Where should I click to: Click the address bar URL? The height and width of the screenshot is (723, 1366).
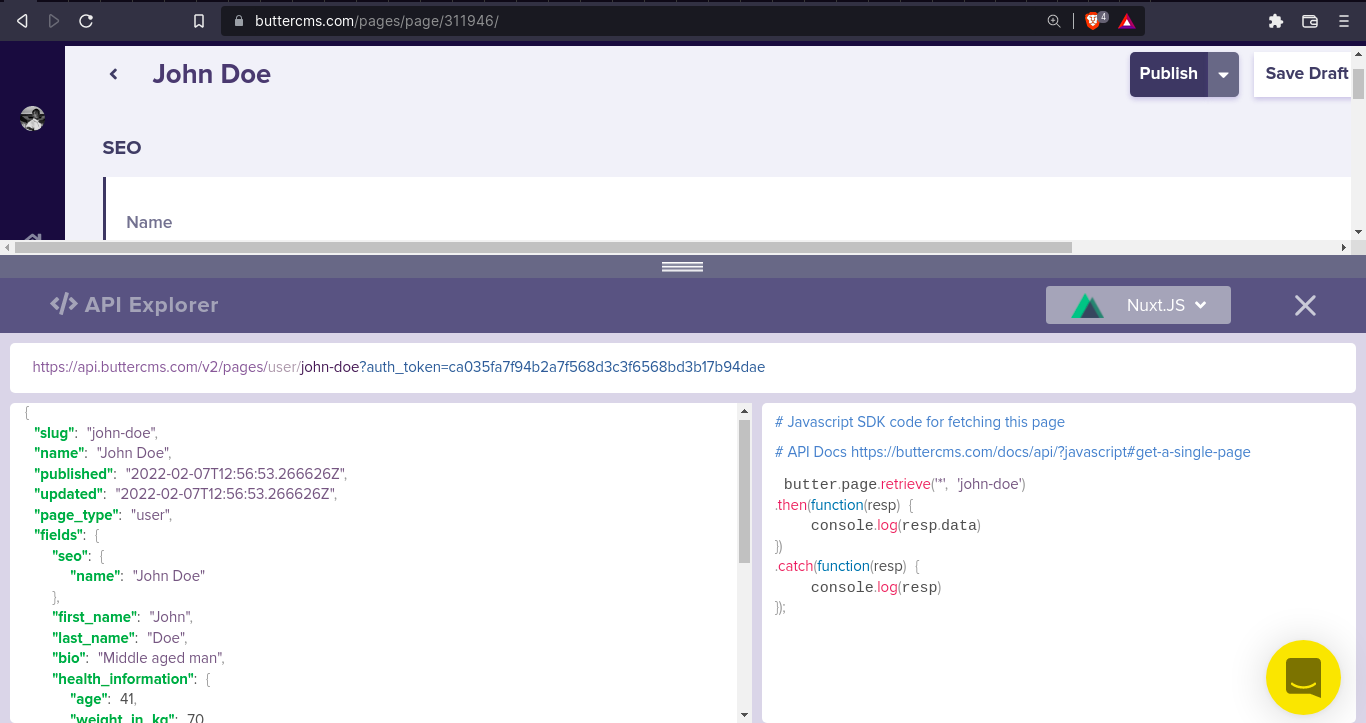376,21
